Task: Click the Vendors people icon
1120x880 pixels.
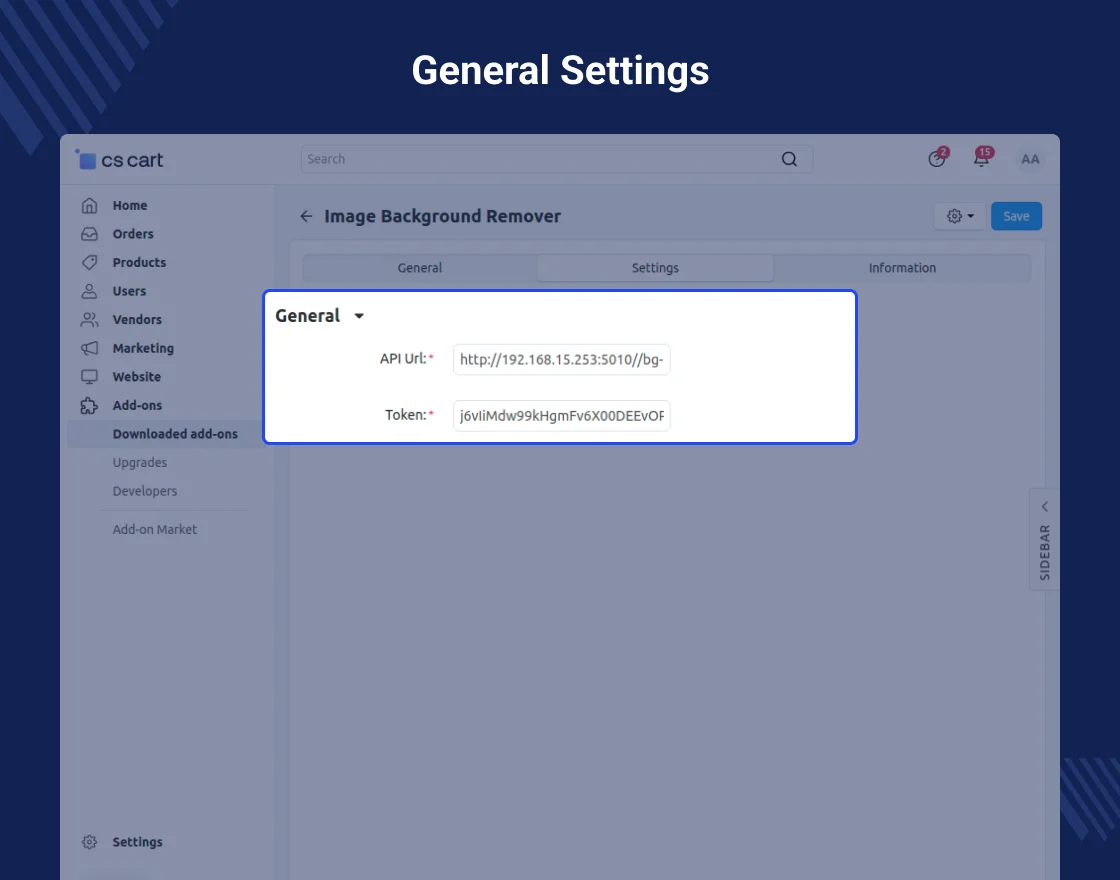Action: (90, 320)
